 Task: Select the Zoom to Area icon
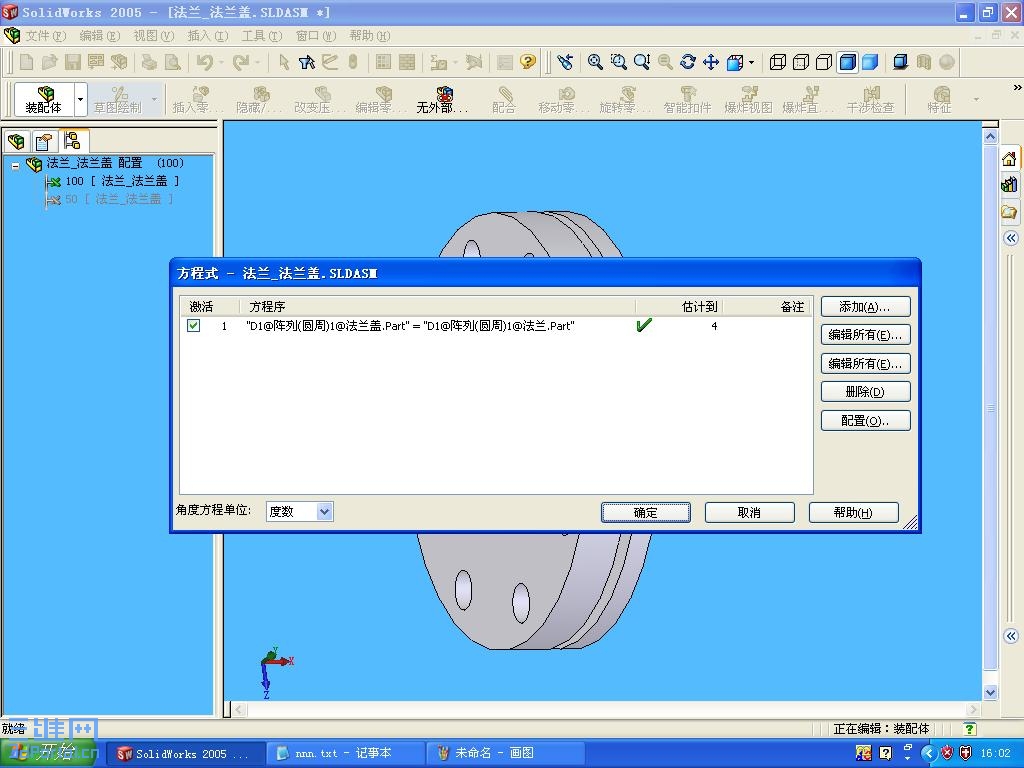pos(618,62)
